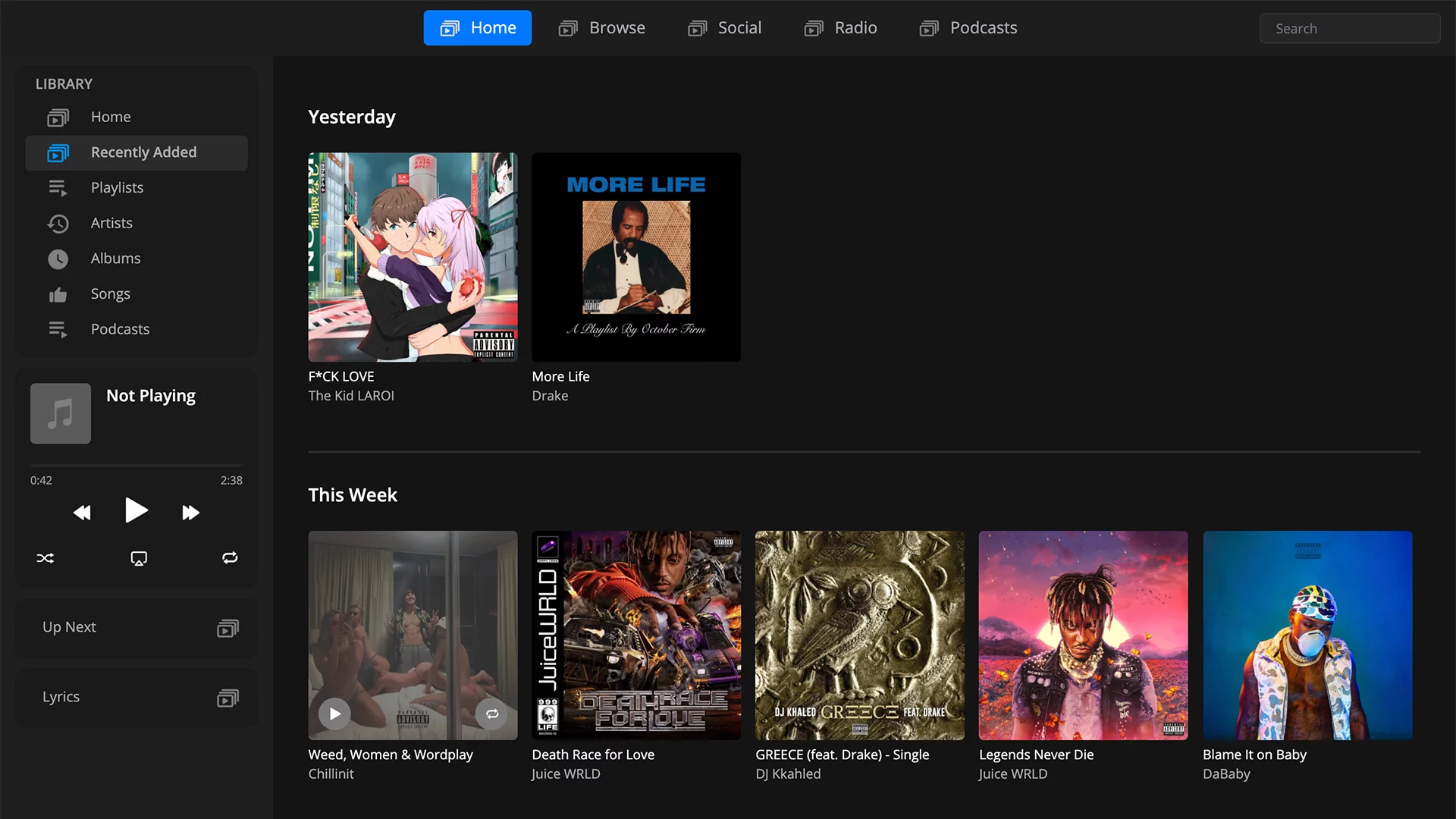The width and height of the screenshot is (1456, 819).
Task: Click the DJ Kkahled artist name
Action: point(788,774)
